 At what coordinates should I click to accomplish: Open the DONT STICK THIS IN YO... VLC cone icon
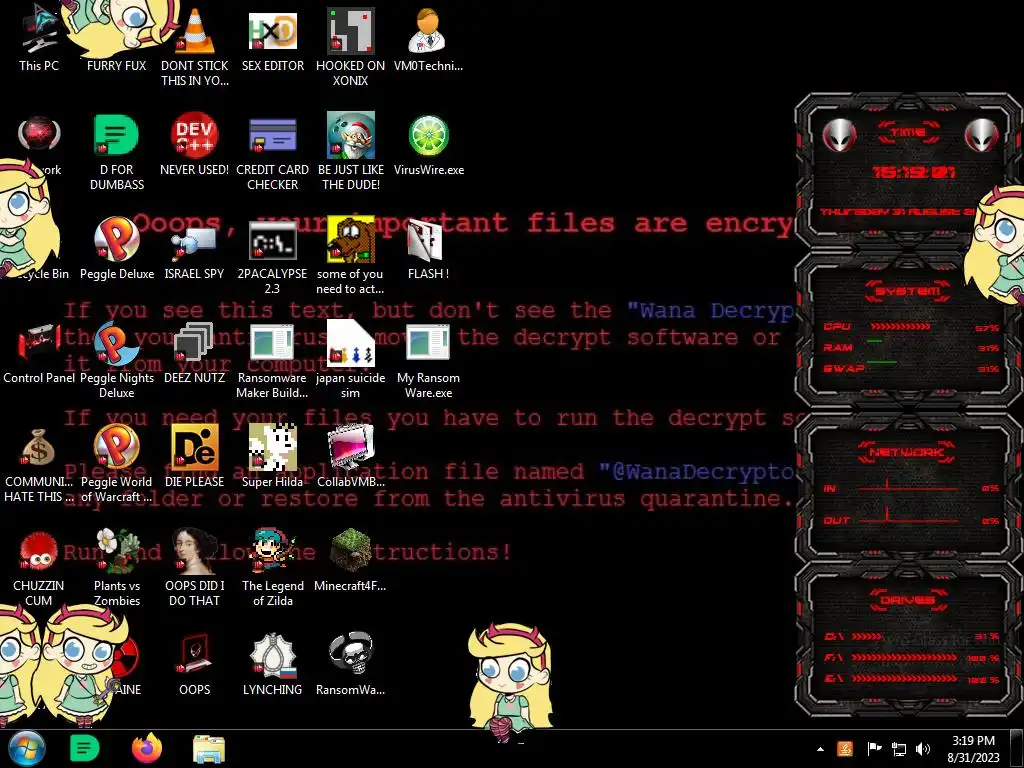(195, 46)
